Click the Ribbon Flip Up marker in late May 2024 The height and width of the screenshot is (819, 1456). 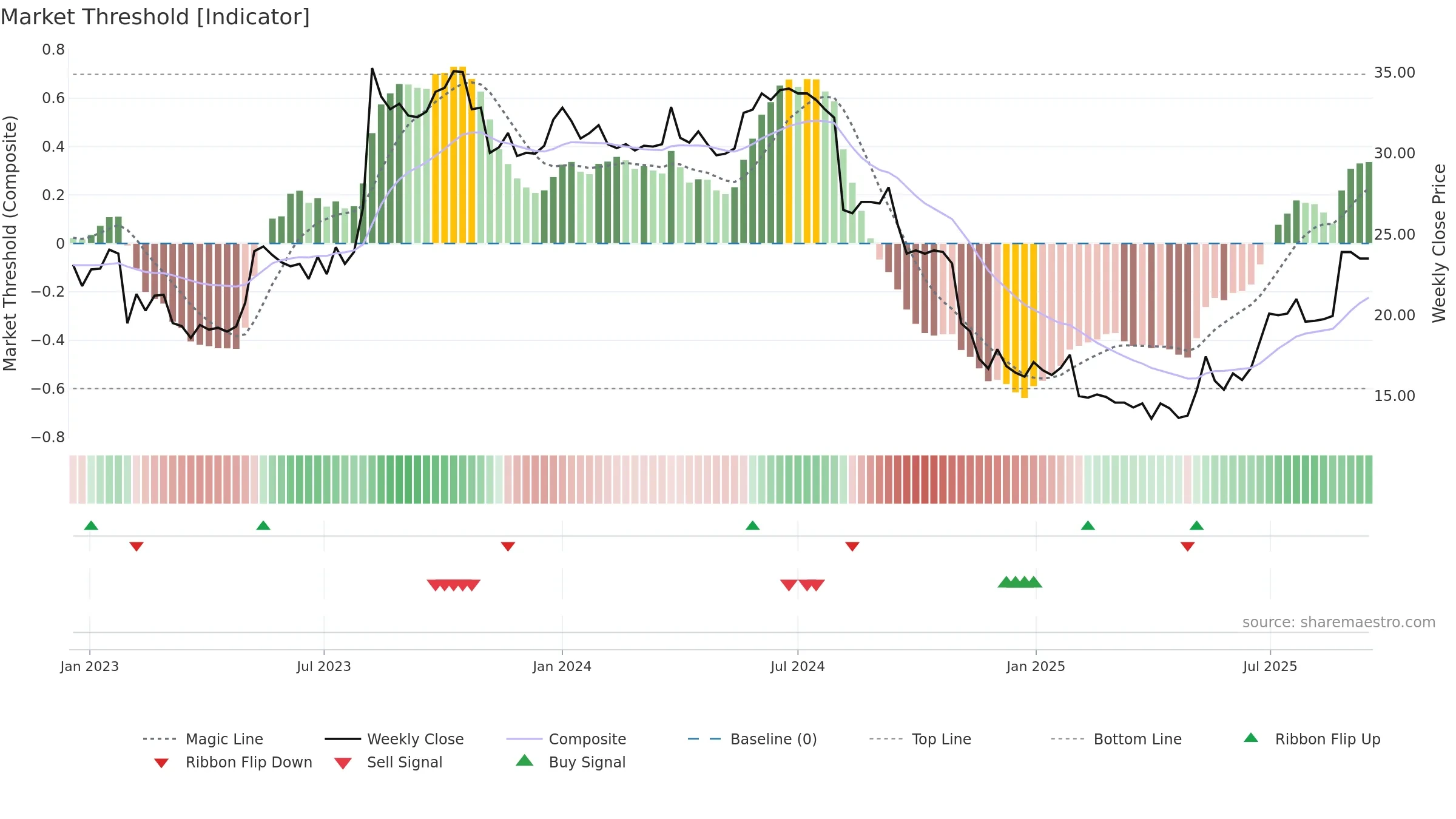pos(753,525)
